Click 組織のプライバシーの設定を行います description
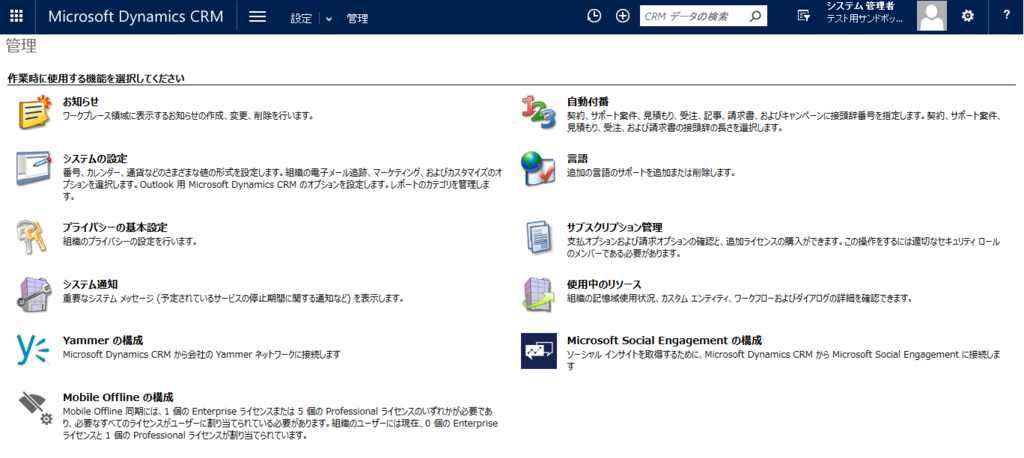The width and height of the screenshot is (1024, 458). [x=129, y=241]
